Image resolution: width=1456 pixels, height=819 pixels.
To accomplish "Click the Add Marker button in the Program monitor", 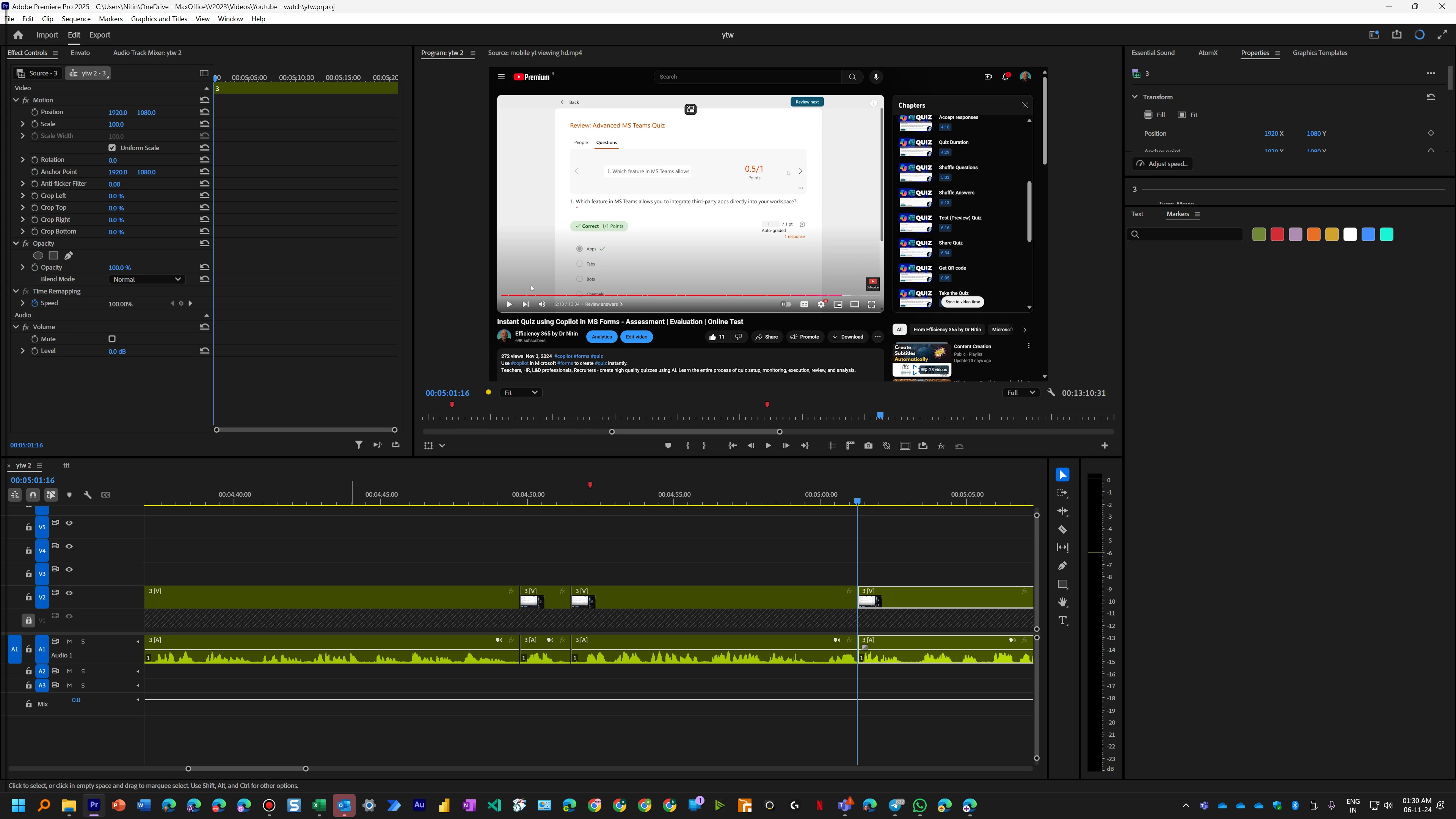I will tap(668, 446).
